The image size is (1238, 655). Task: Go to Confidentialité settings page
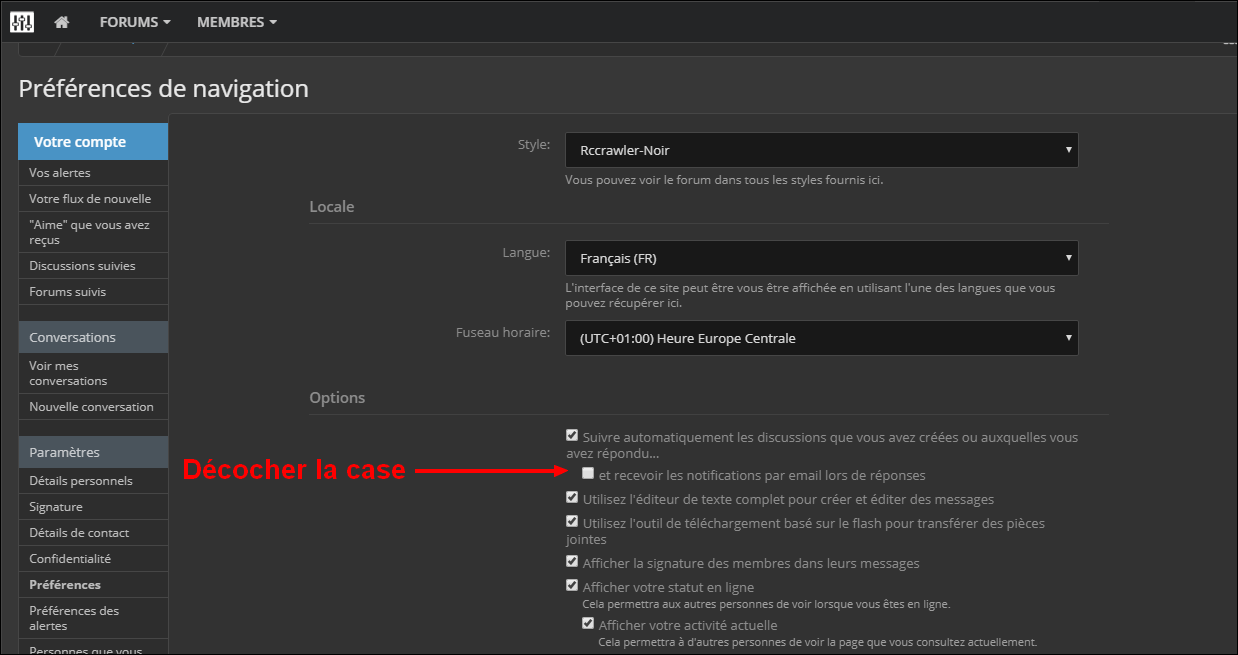click(70, 559)
